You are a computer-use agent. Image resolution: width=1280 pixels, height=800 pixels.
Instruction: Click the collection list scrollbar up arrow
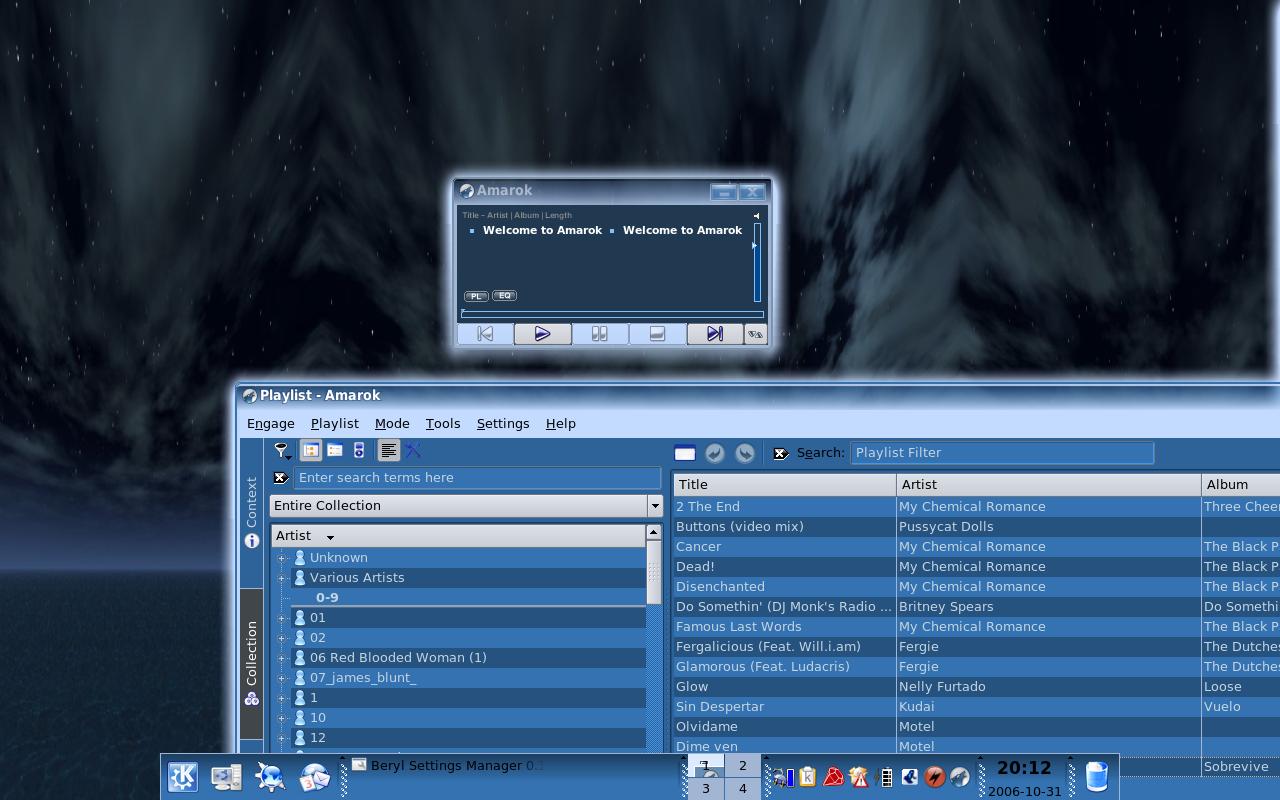point(654,533)
